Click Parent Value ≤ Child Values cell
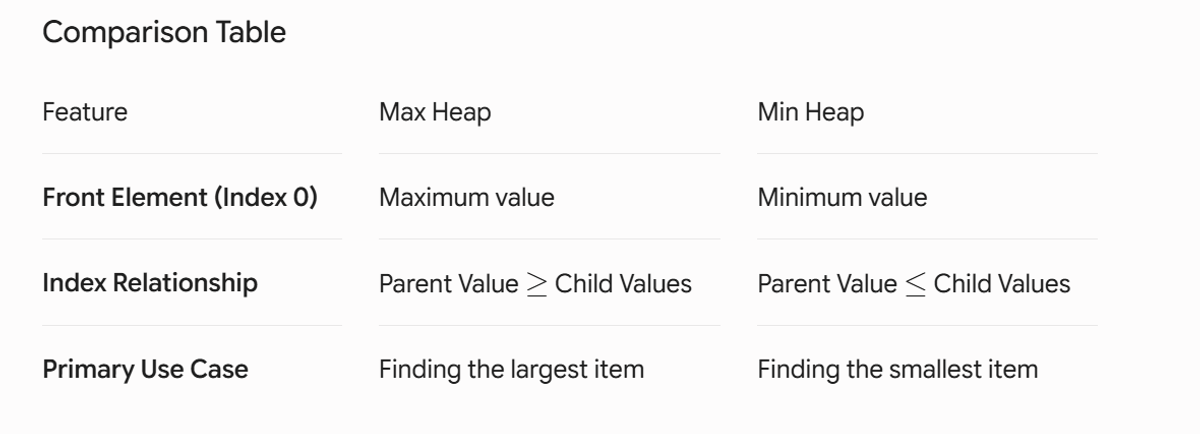Viewport: 1200px width, 434px height. tap(914, 284)
